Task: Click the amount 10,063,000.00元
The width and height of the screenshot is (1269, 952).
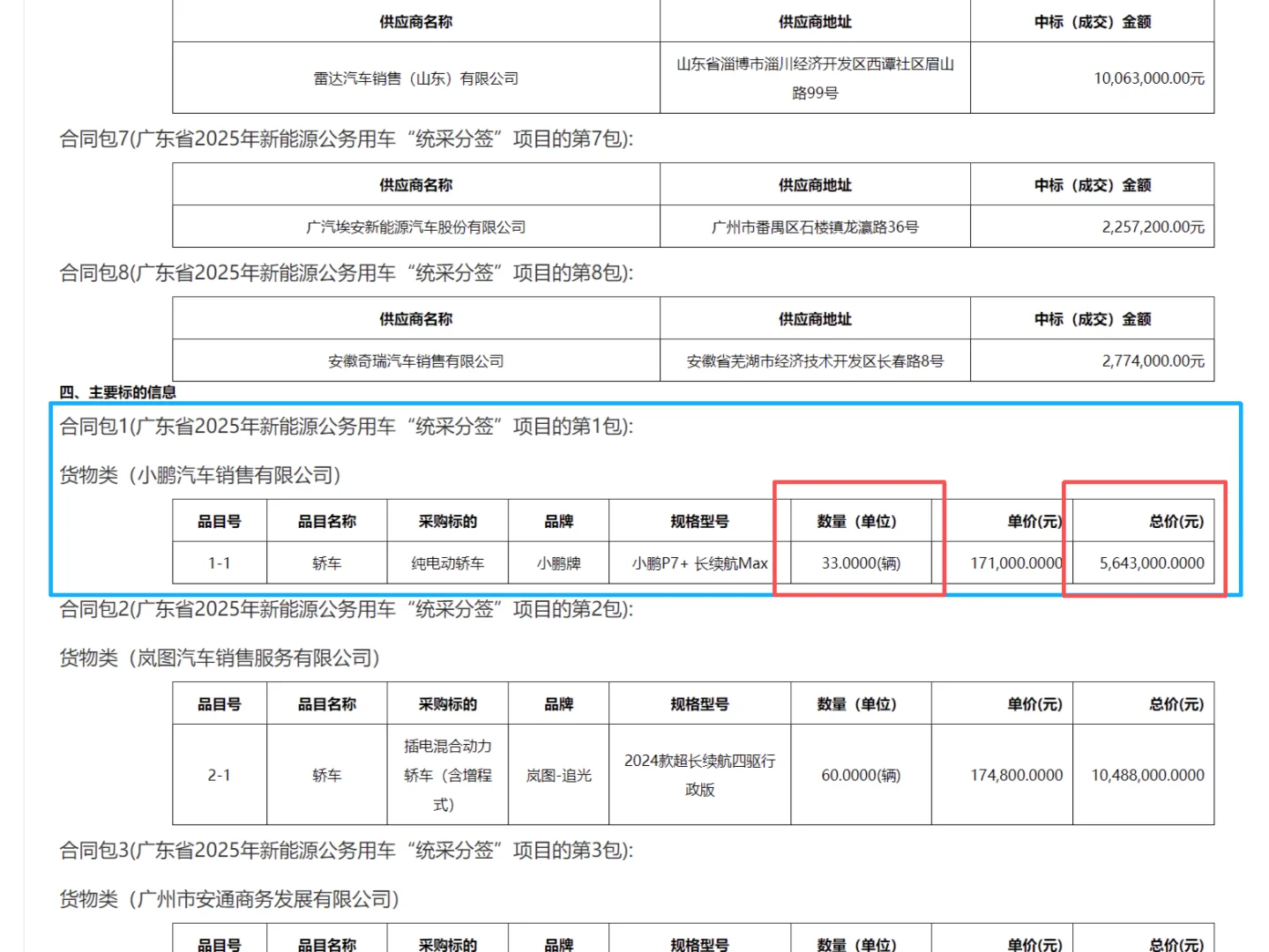Action: click(x=1149, y=78)
